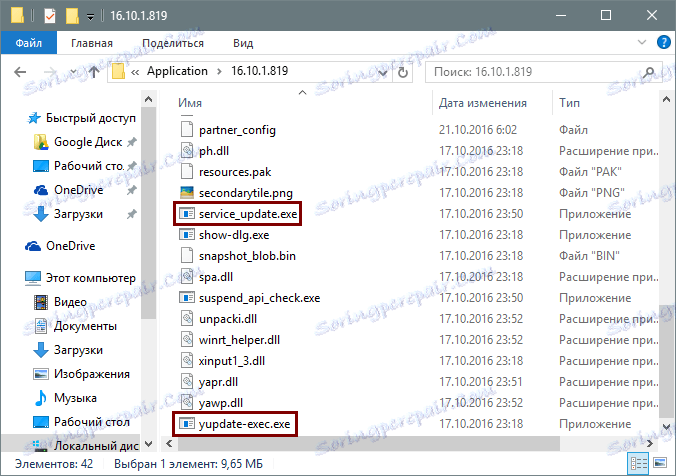The width and height of the screenshot is (676, 476).
Task: Switch to the Главная tab
Action: point(92,43)
